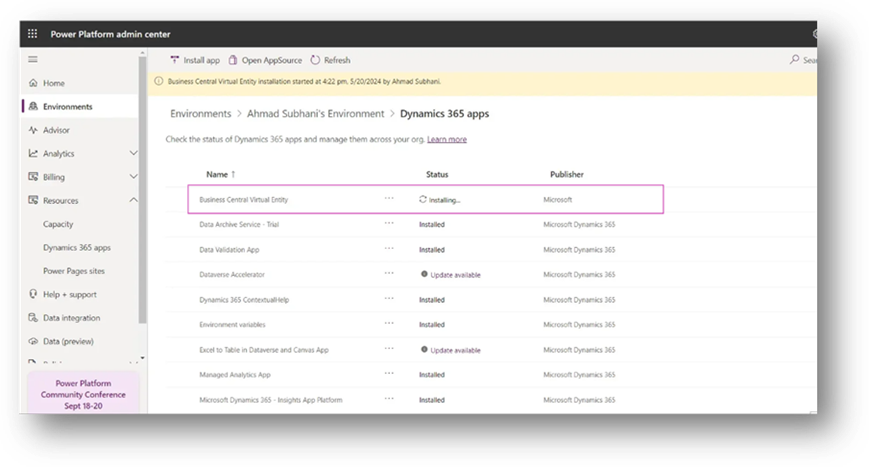Image resolution: width=869 pixels, height=467 pixels.
Task: Click the Status column header
Action: pos(437,174)
